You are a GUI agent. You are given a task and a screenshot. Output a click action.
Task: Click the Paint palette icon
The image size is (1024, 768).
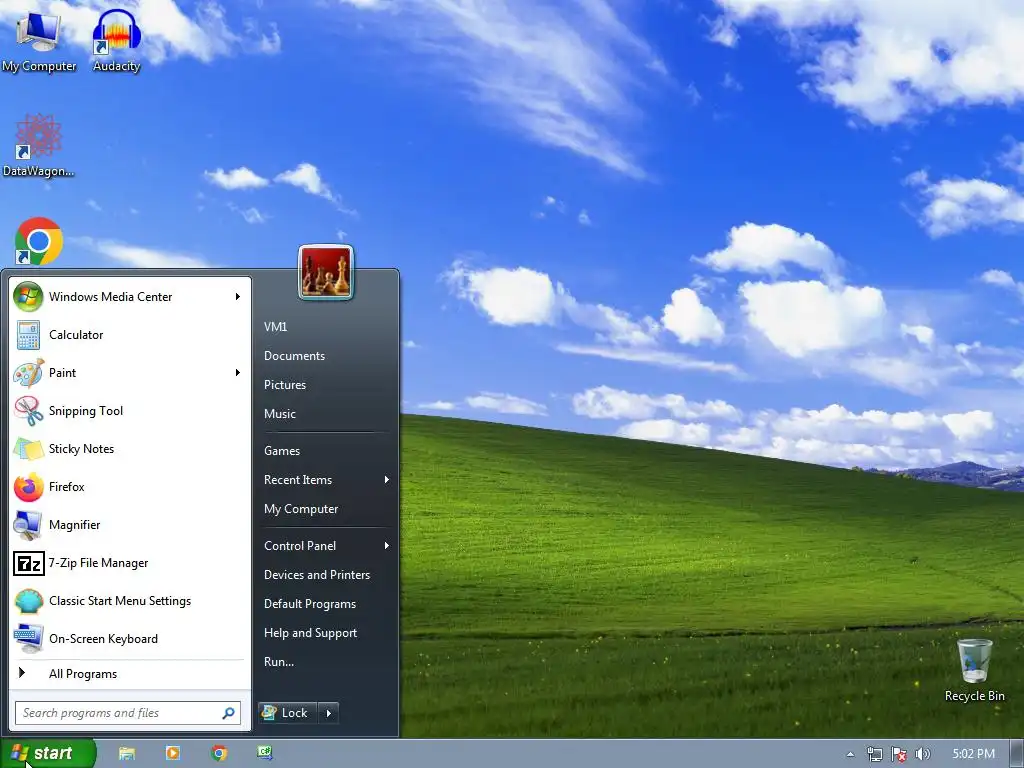pyautogui.click(x=28, y=373)
